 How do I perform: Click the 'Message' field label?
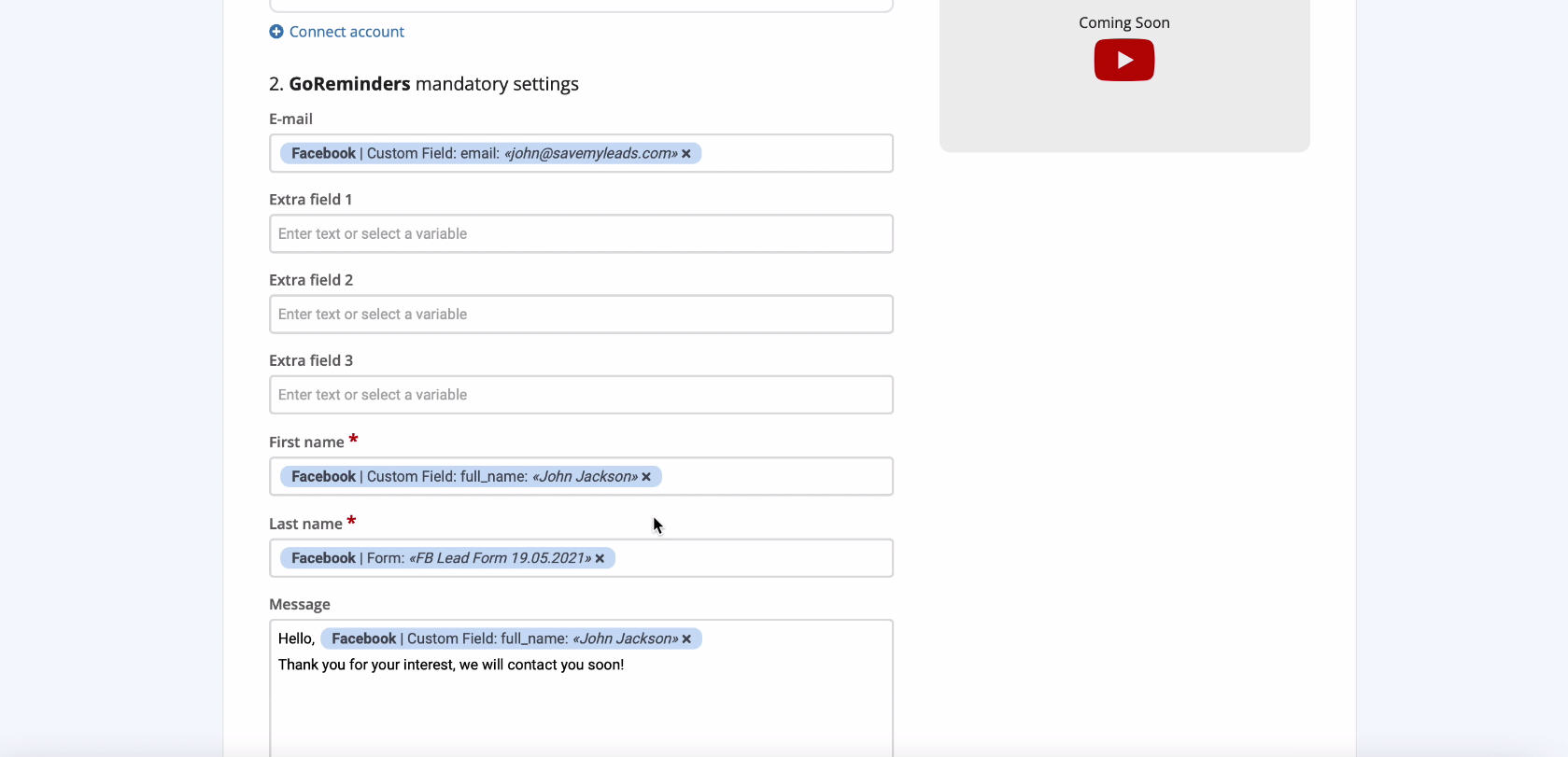(300, 605)
